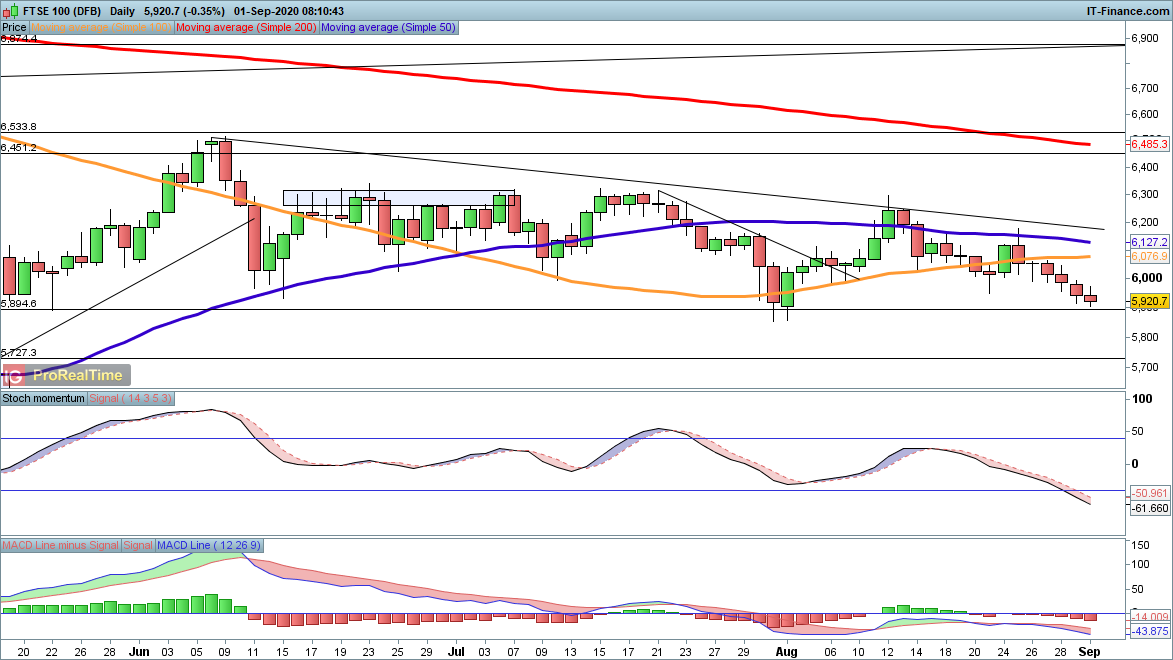Screen dimensions: 1173x660
Task: Click the red 200 SMA value tag 6,485.3
Action: tap(1148, 145)
